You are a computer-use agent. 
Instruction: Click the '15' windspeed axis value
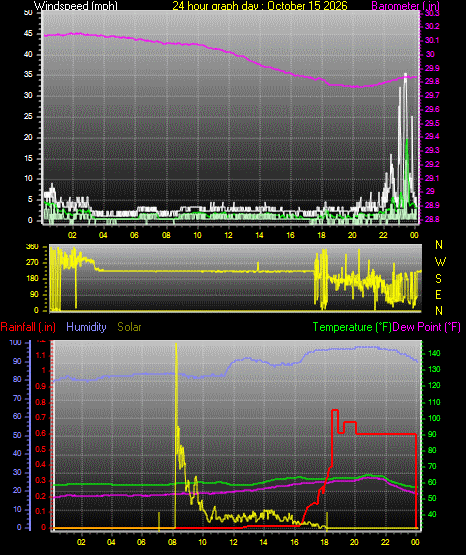coord(28,158)
